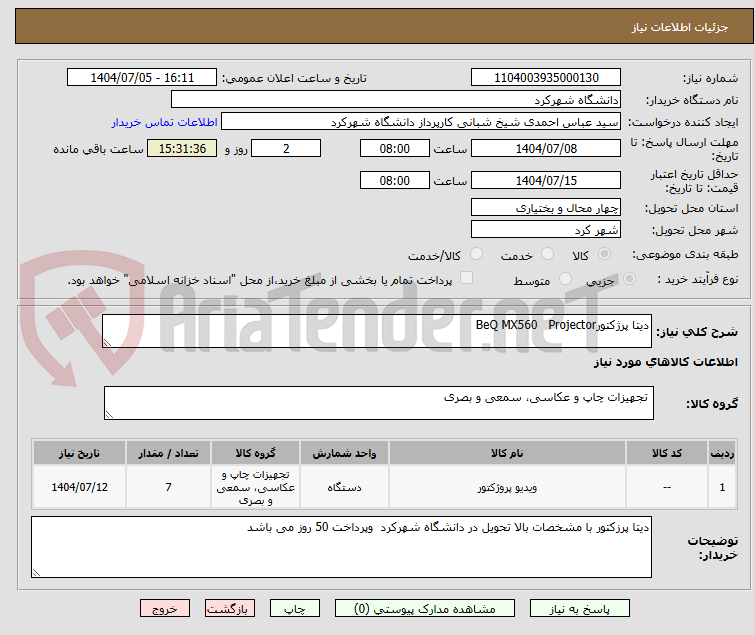The width and height of the screenshot is (755, 635).
Task: Select the خدمت radio button
Action: coord(547,254)
